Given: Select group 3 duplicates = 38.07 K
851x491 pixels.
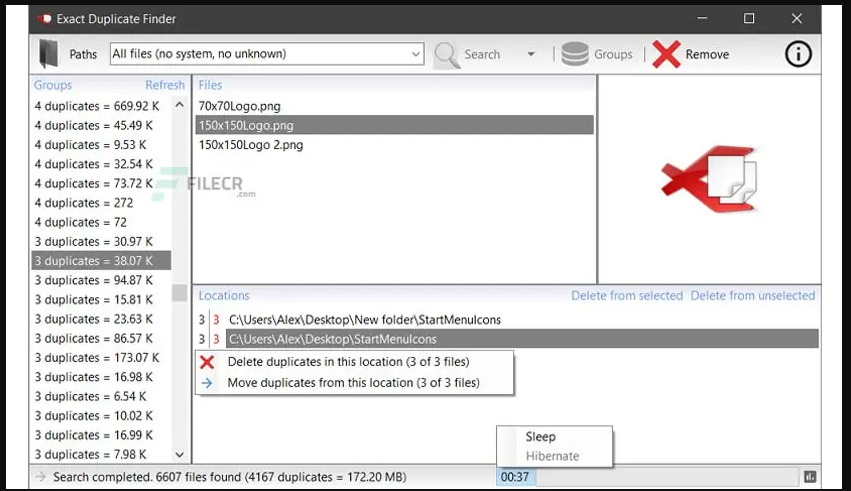Looking at the screenshot, I should tap(101, 261).
